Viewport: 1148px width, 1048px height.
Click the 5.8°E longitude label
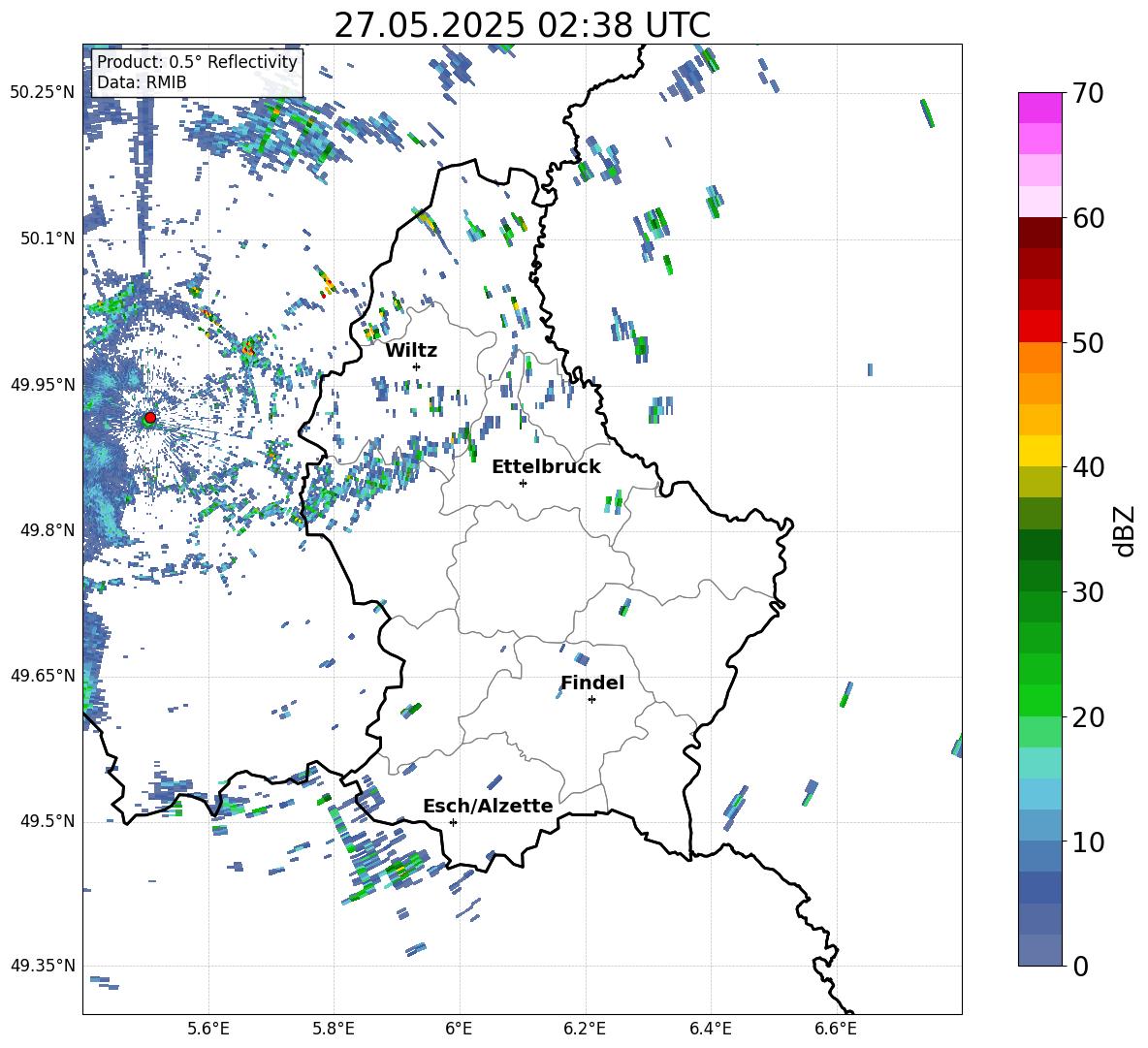[334, 1029]
